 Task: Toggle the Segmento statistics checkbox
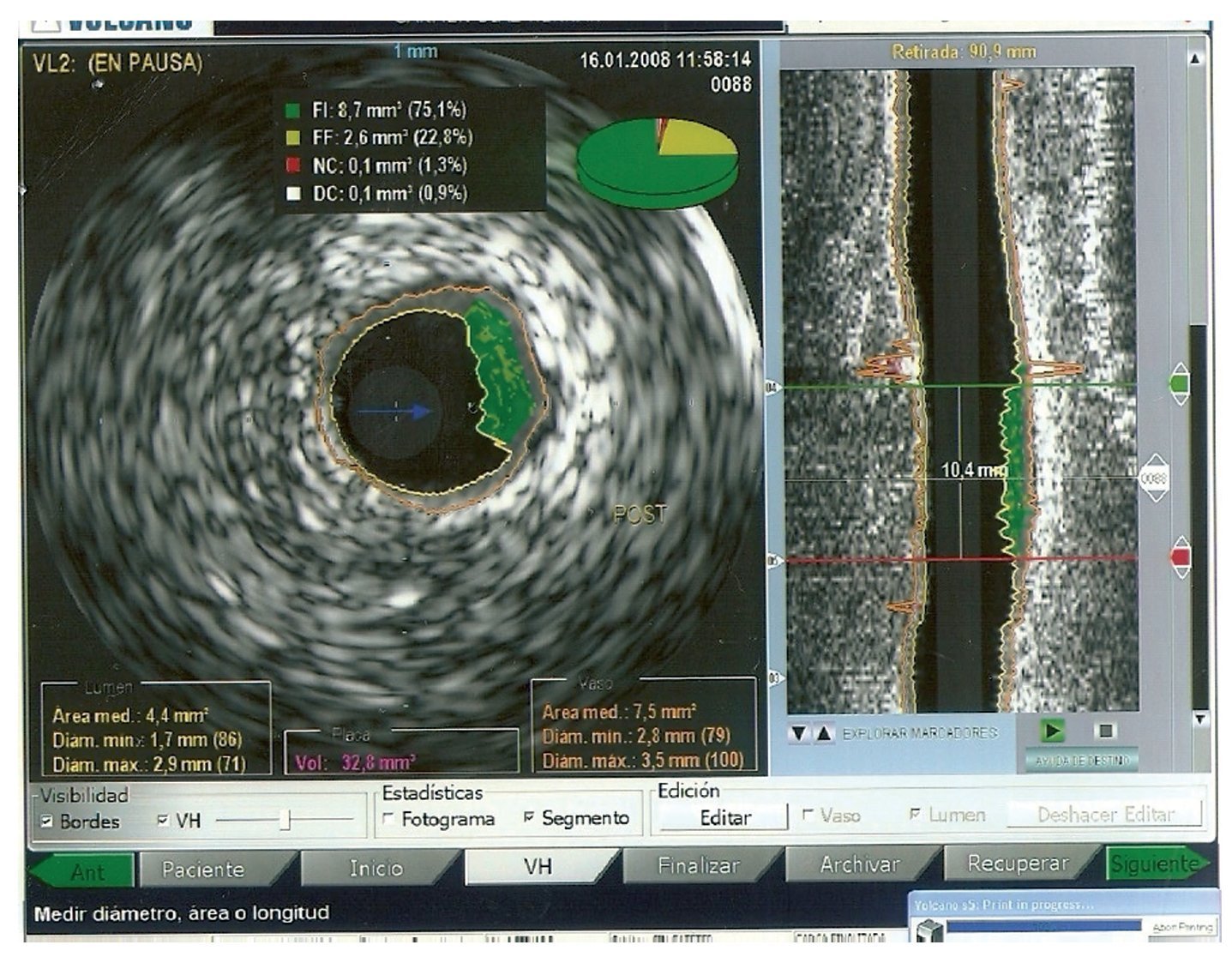(x=529, y=818)
